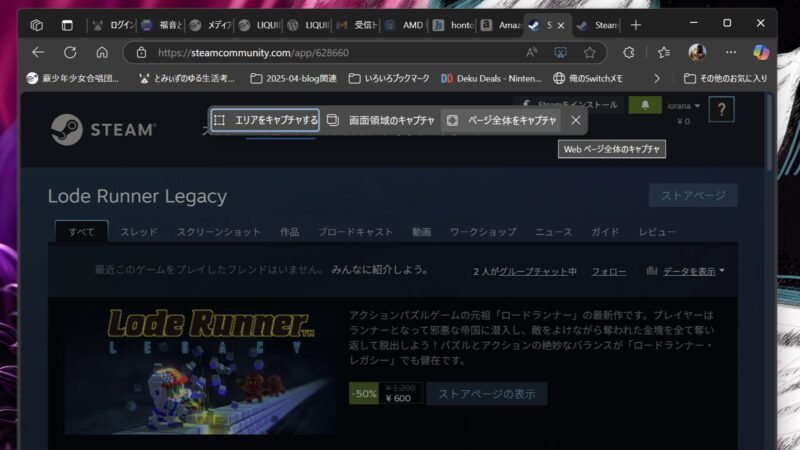Click the Steam logo
Image resolution: width=800 pixels, height=450 pixels.
click(103, 130)
